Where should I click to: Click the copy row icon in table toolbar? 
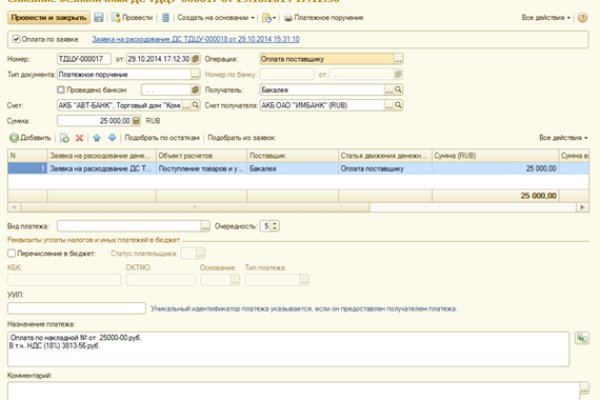(x=64, y=136)
